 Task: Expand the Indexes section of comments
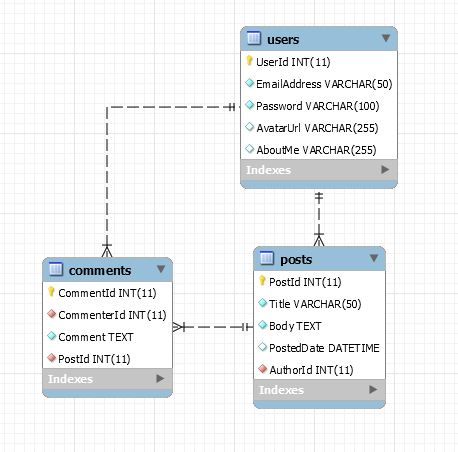coord(160,379)
